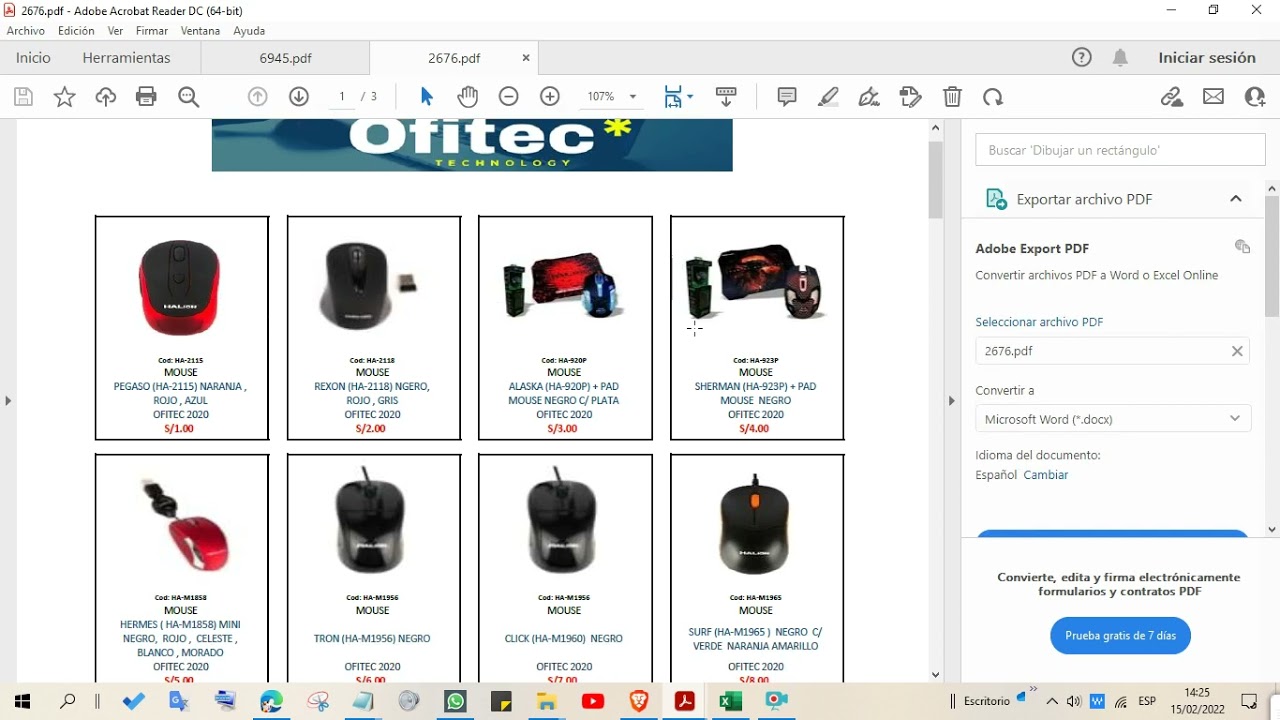Open the Ventana menu
1280x720 pixels.
click(200, 31)
